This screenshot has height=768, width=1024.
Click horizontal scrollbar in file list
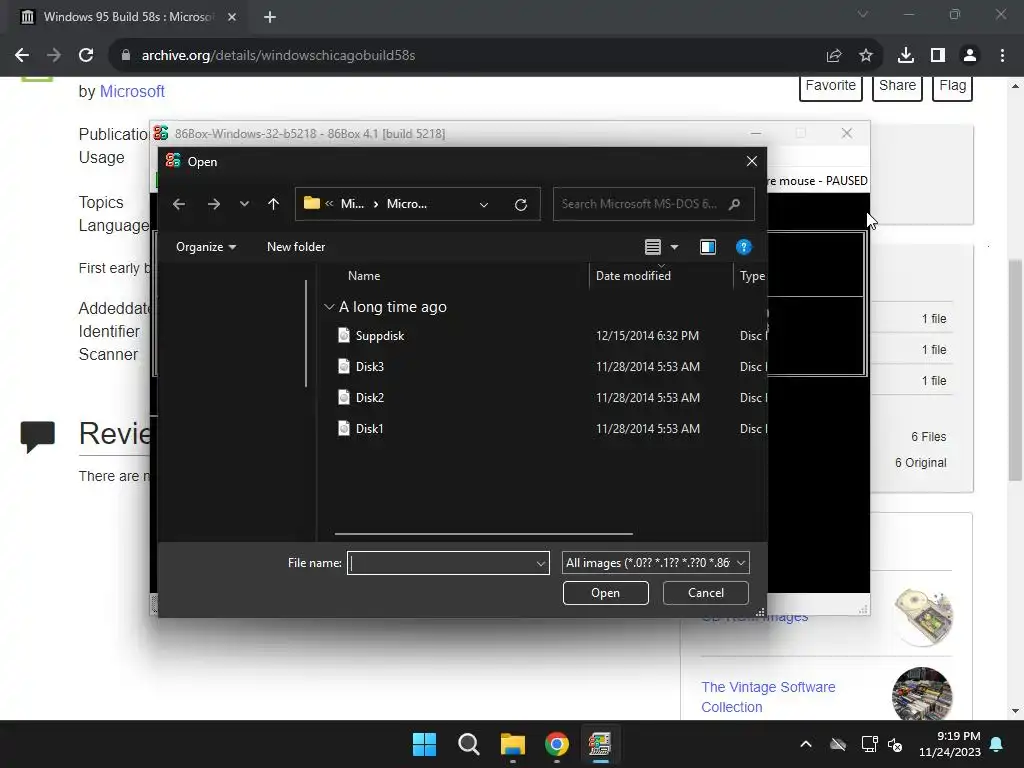point(483,534)
